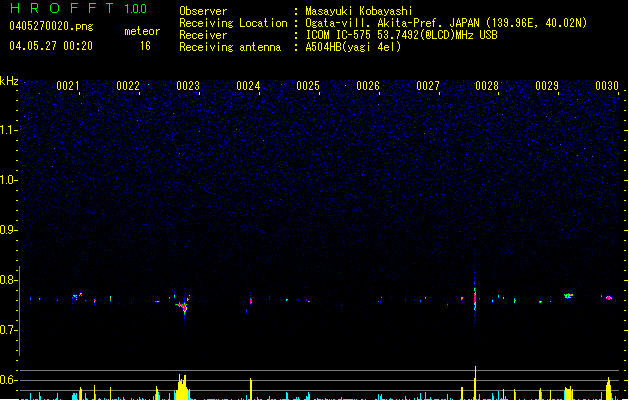This screenshot has height=400, width=629.
Task: Click the 0025 time marker
Action: point(308,86)
